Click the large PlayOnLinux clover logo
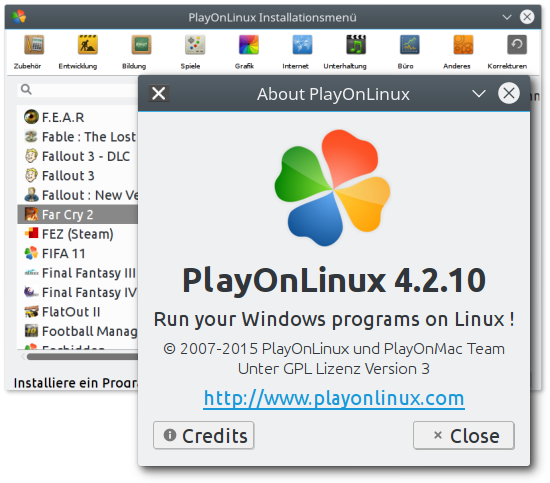The image size is (550, 483). [332, 188]
